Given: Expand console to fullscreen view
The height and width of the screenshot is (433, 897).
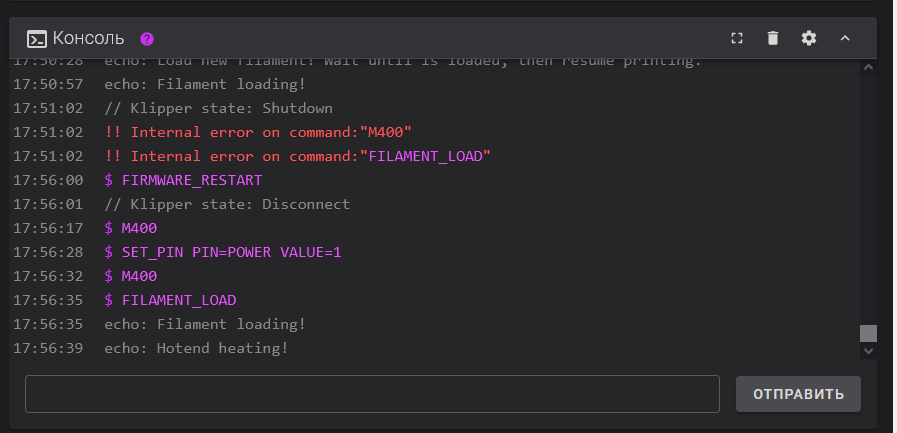Looking at the screenshot, I should click(737, 38).
